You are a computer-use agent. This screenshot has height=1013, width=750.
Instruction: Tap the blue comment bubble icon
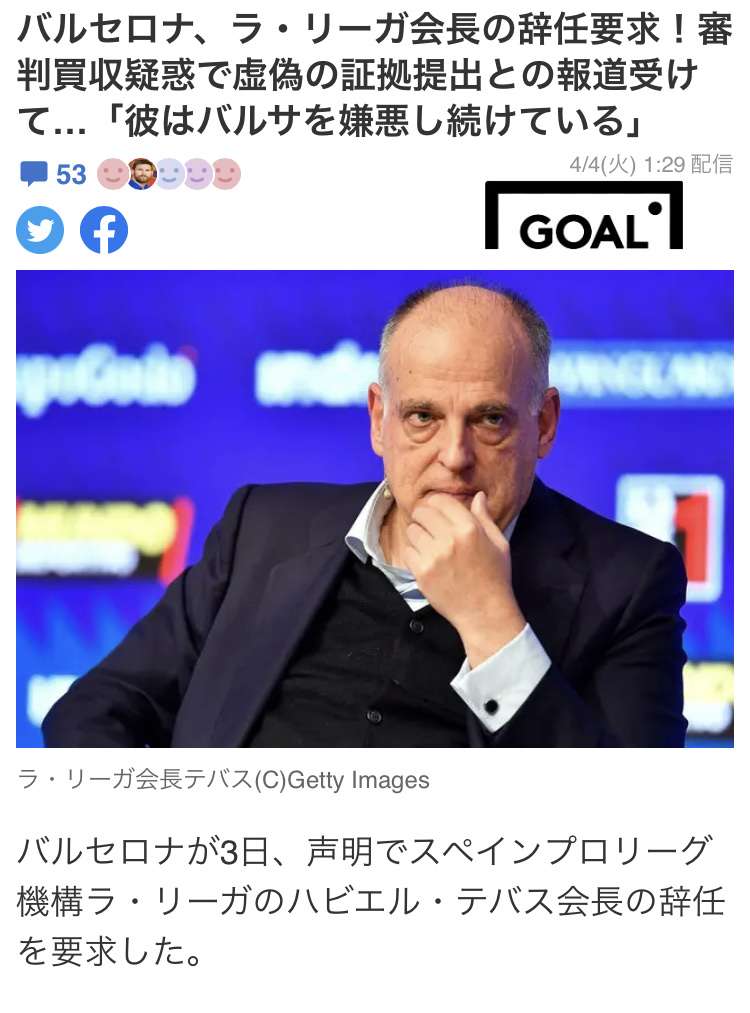[34, 174]
